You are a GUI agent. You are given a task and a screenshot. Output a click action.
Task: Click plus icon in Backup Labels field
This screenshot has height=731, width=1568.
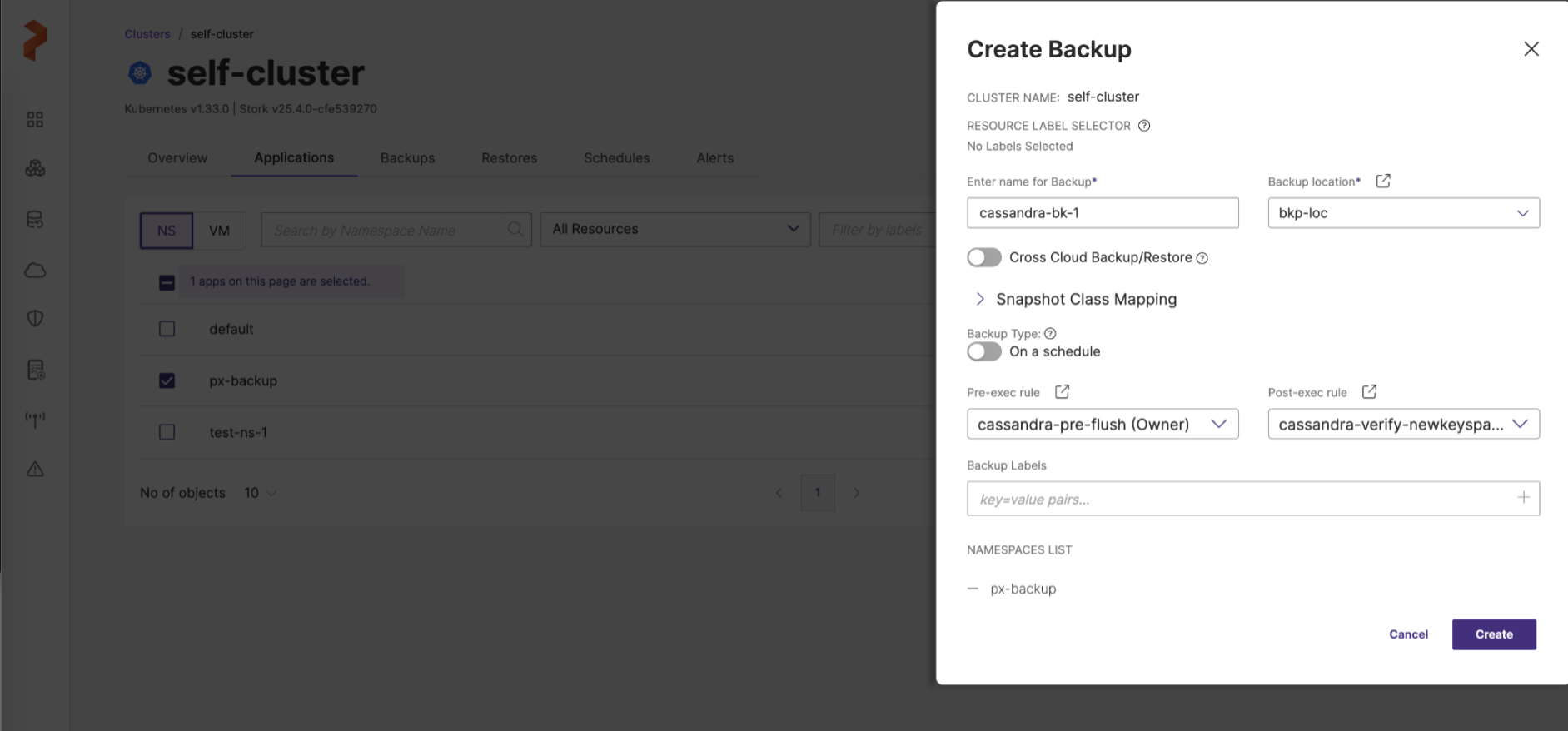click(x=1523, y=498)
